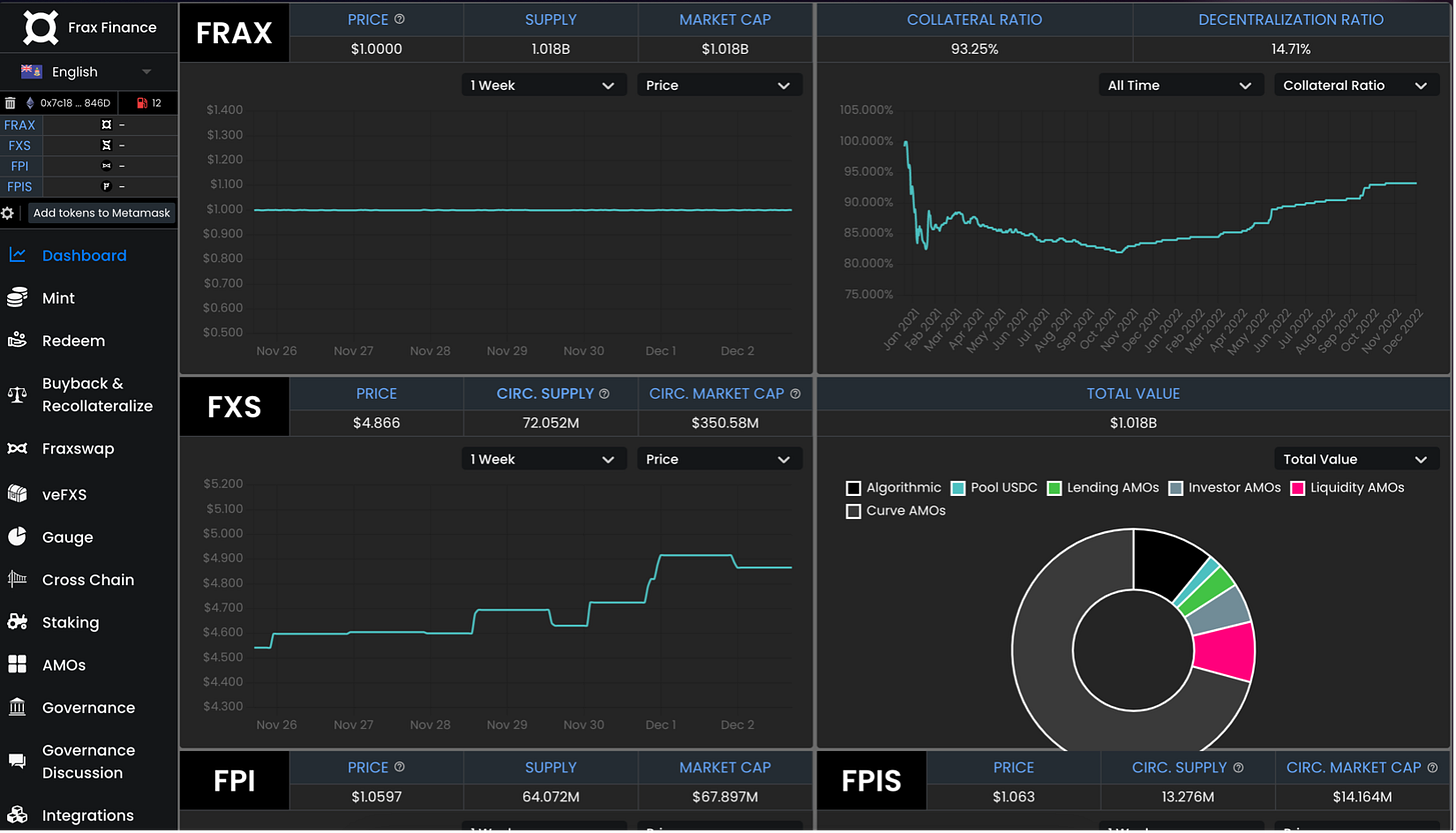Screen dimensions: 1456x833
Task: Open the Fraxswap page
Action: pos(78,449)
